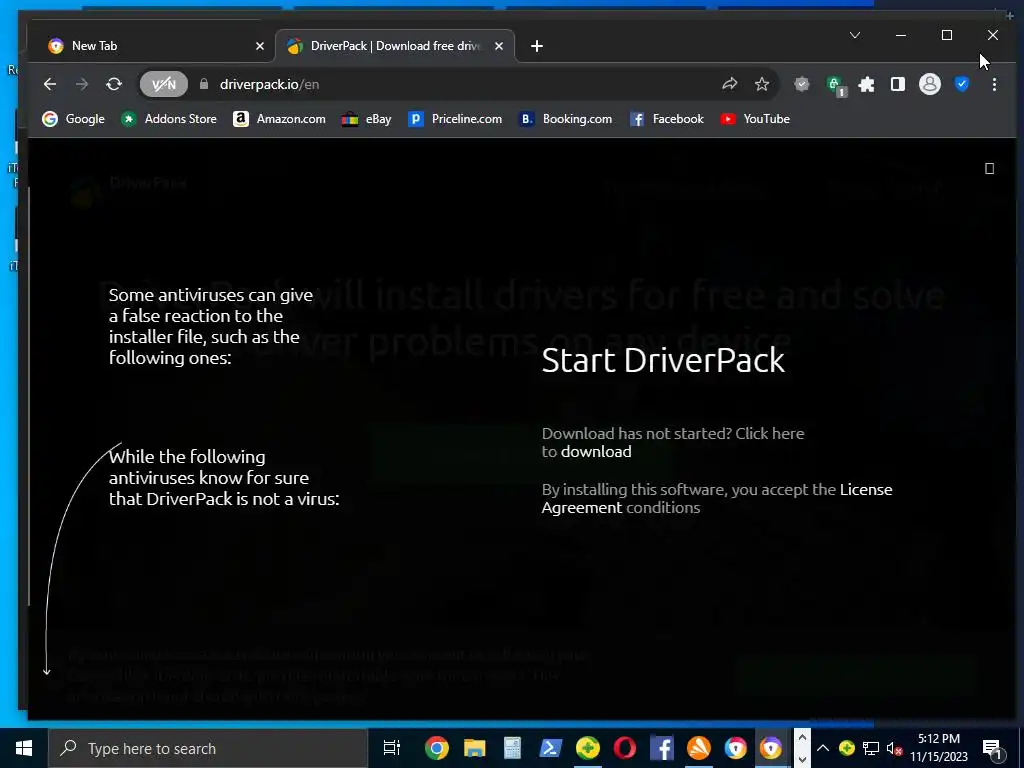Open the Booking.com bookmark
1024x768 pixels.
pyautogui.click(x=566, y=119)
